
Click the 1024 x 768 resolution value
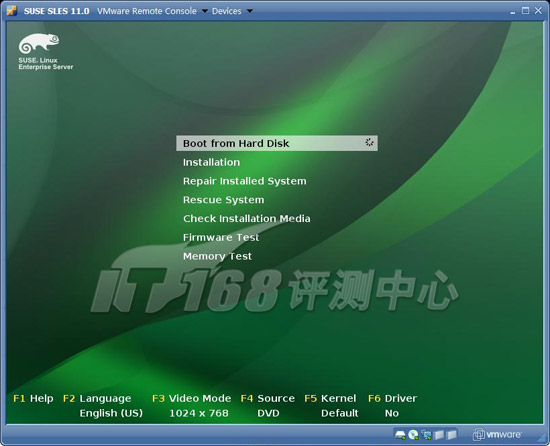pos(199,413)
